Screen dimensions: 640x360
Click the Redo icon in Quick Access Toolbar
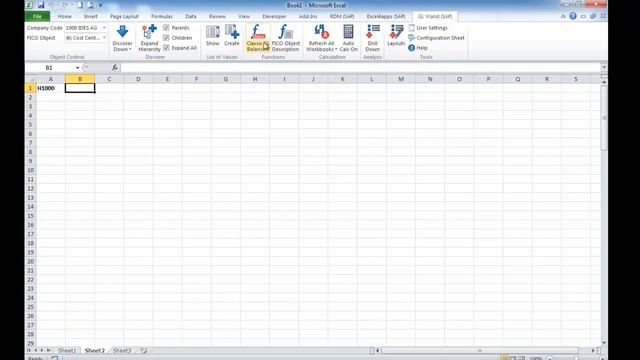[65, 5]
